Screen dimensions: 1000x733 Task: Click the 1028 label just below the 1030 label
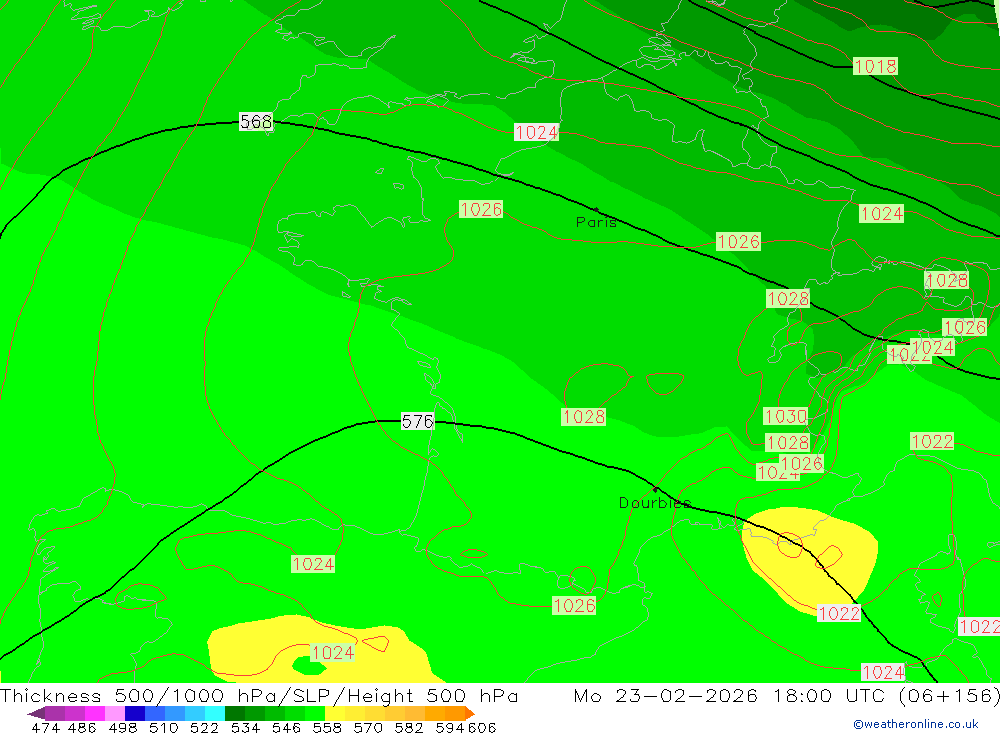pyautogui.click(x=788, y=442)
